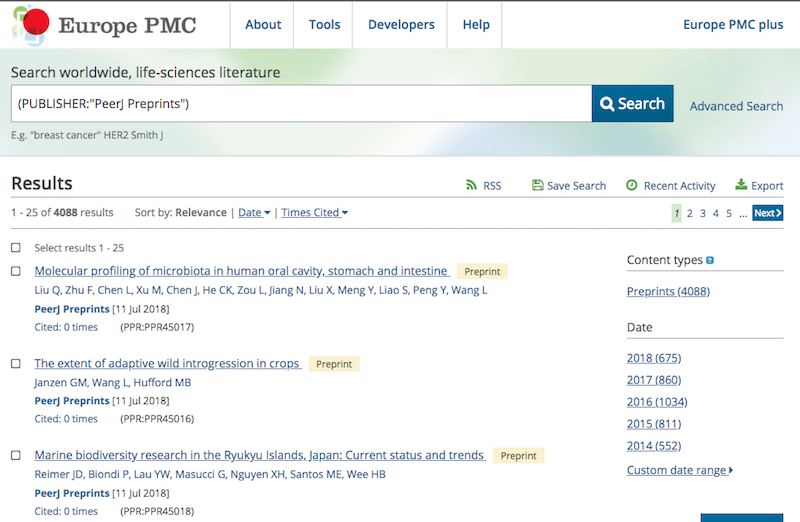Sort results by Relevance

(x=201, y=212)
